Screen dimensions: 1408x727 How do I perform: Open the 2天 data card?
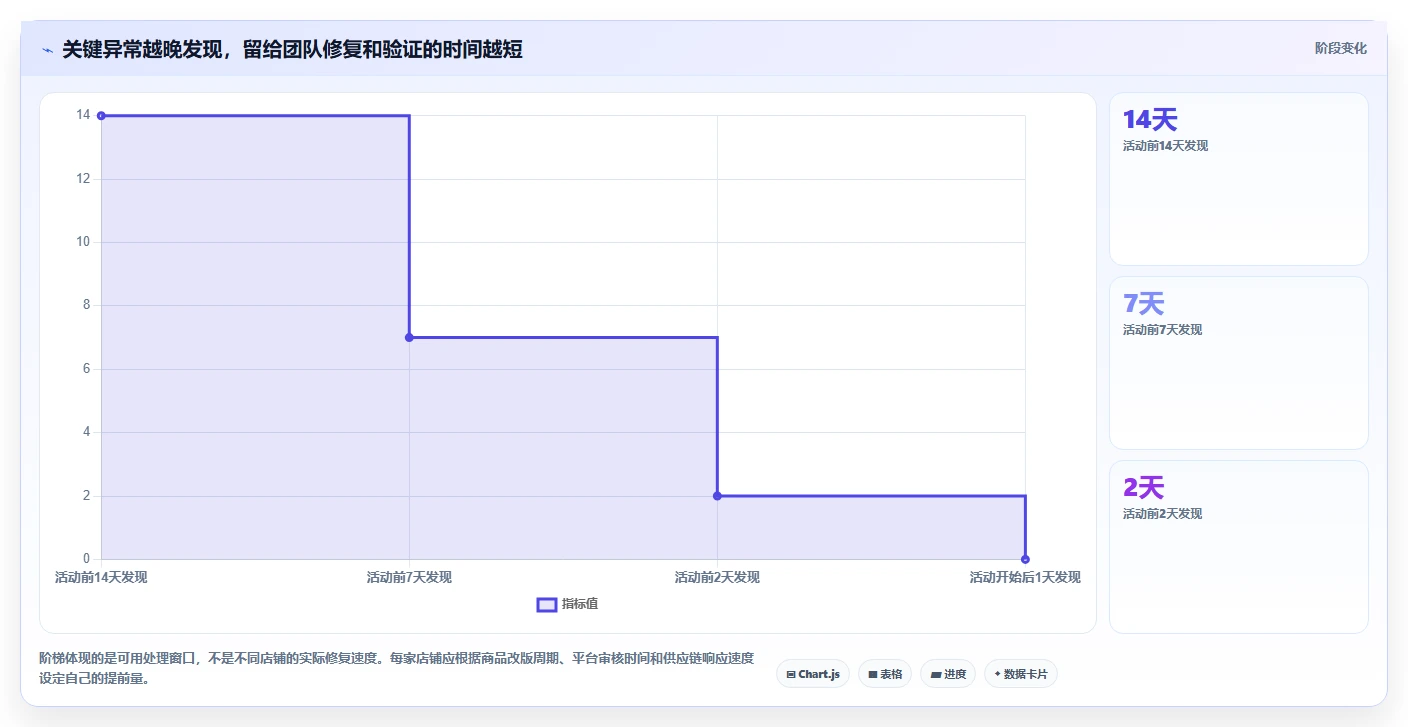click(1238, 547)
